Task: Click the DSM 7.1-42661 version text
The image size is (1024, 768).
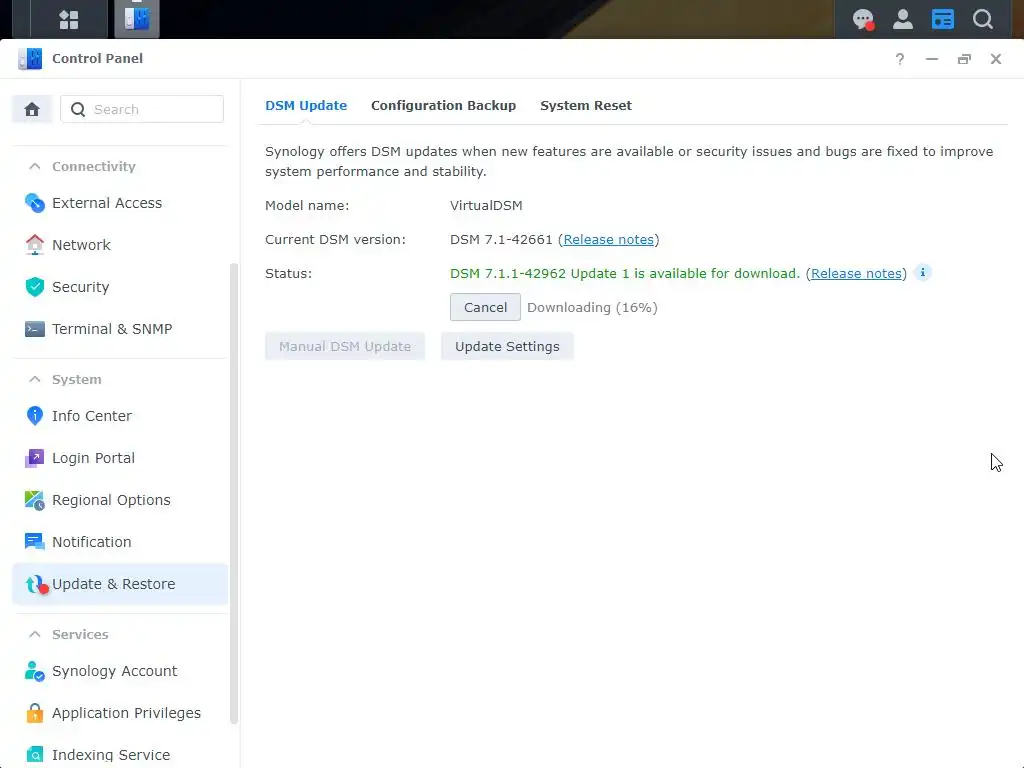Action: pyautogui.click(x=501, y=240)
